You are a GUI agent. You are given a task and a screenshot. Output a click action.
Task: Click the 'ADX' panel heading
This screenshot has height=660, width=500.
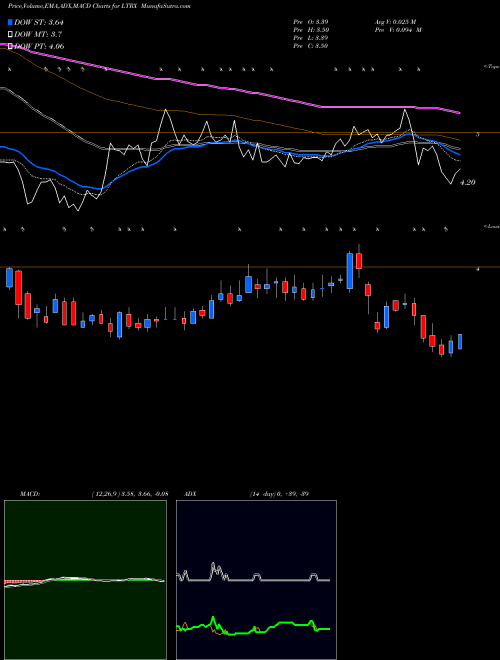pos(190,494)
